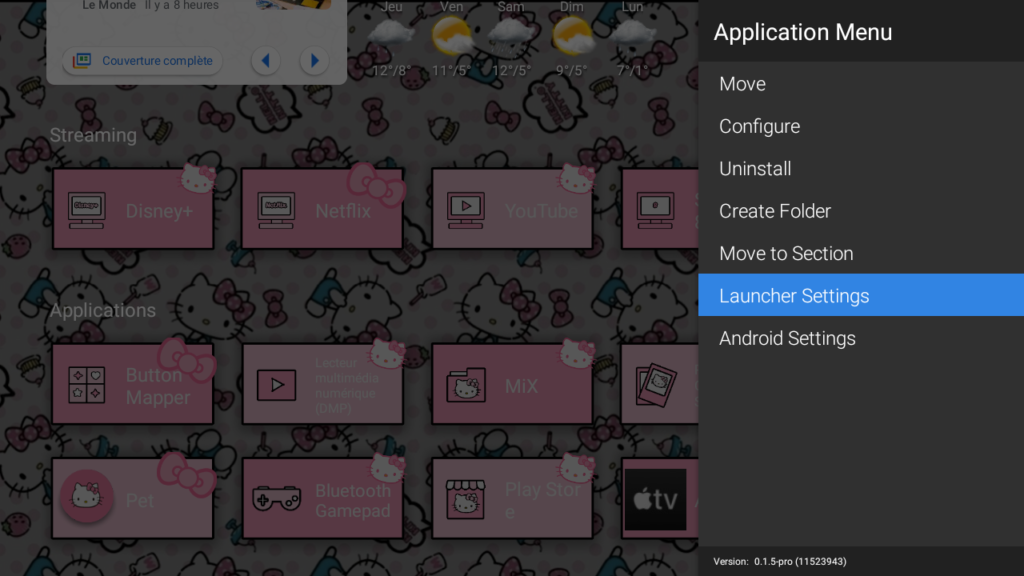Open the photo gallery tile icon

pos(656,385)
